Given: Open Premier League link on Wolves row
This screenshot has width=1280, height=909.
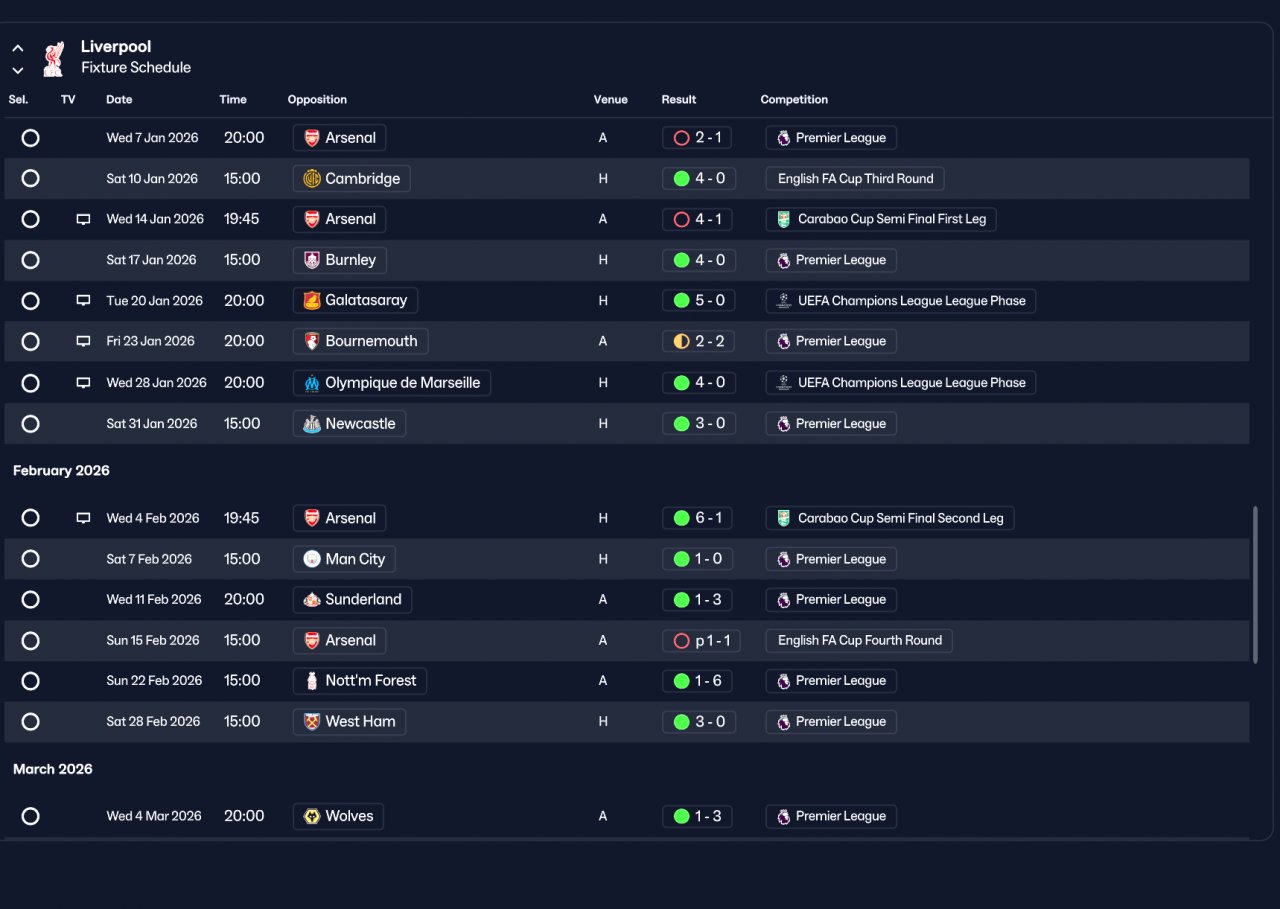Looking at the screenshot, I should tap(831, 816).
